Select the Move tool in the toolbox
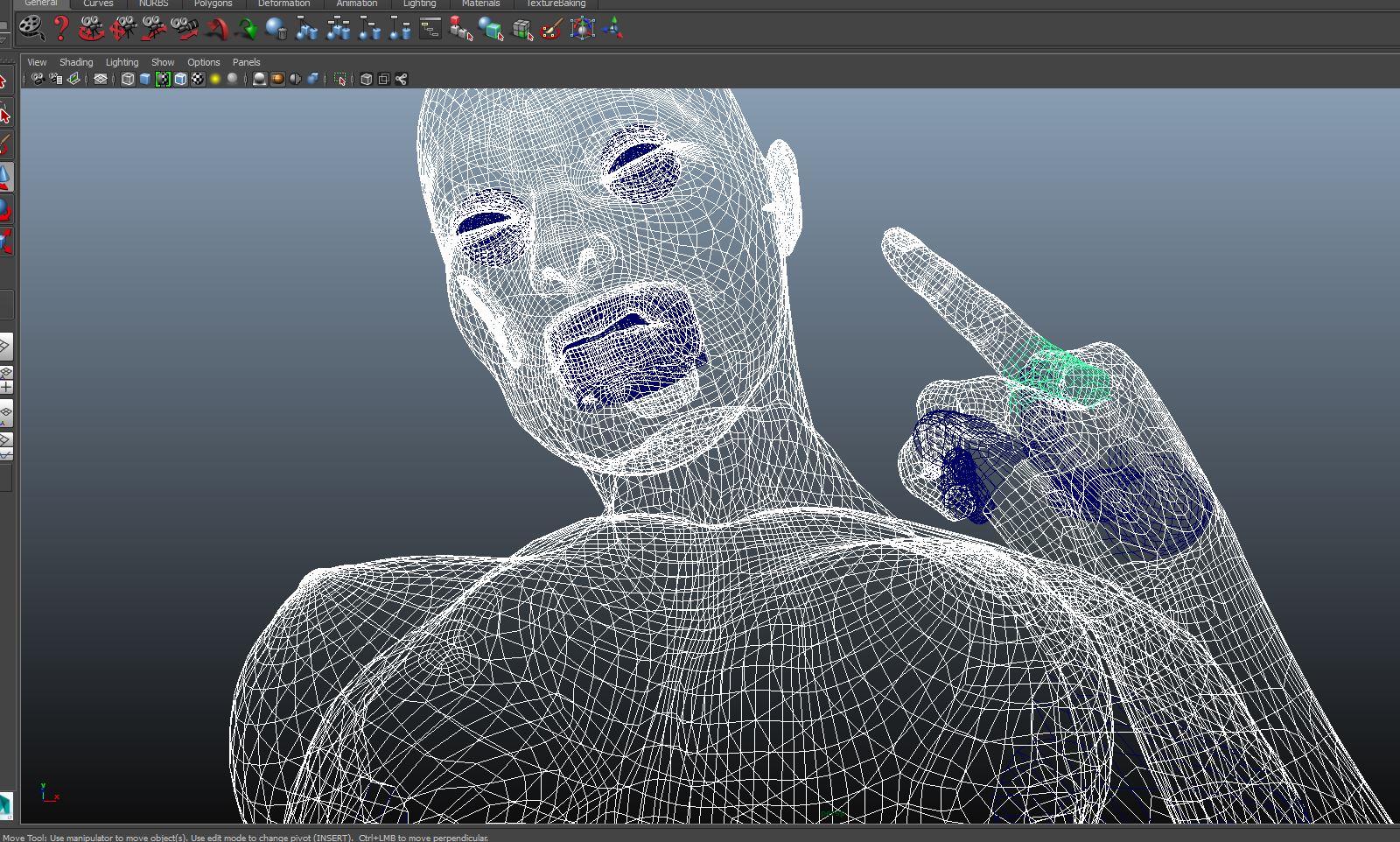 coord(6,177)
